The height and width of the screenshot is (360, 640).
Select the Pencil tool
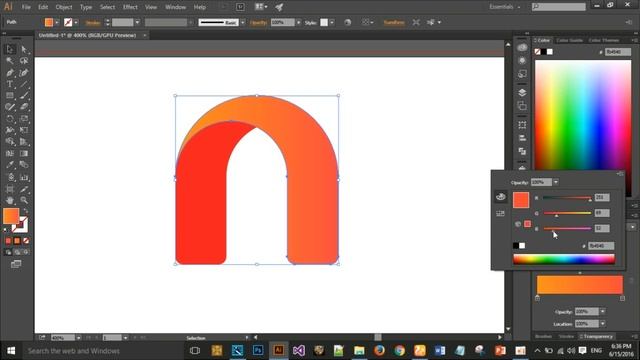[x=10, y=107]
